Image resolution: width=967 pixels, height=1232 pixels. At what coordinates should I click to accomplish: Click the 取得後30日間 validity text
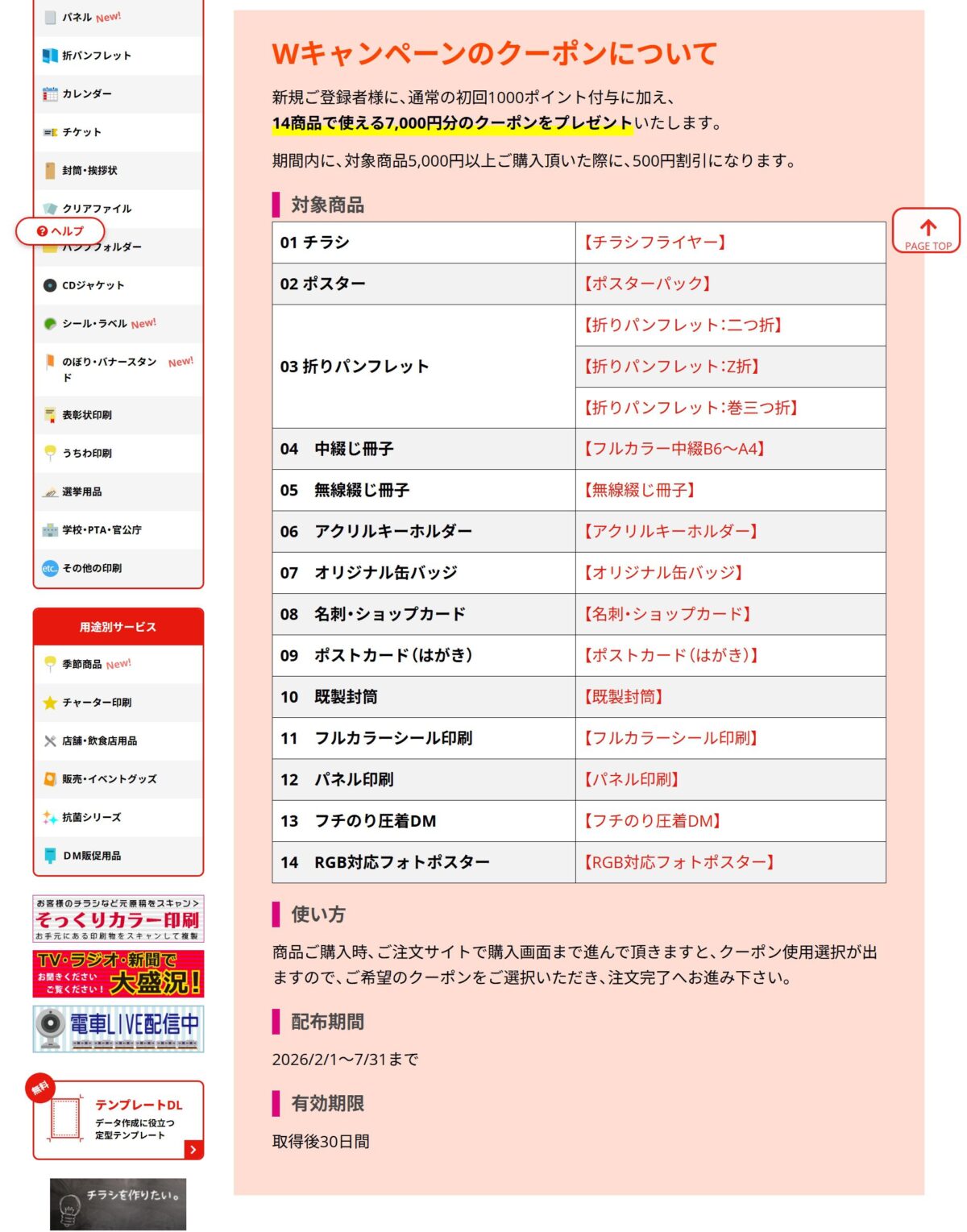(321, 1141)
